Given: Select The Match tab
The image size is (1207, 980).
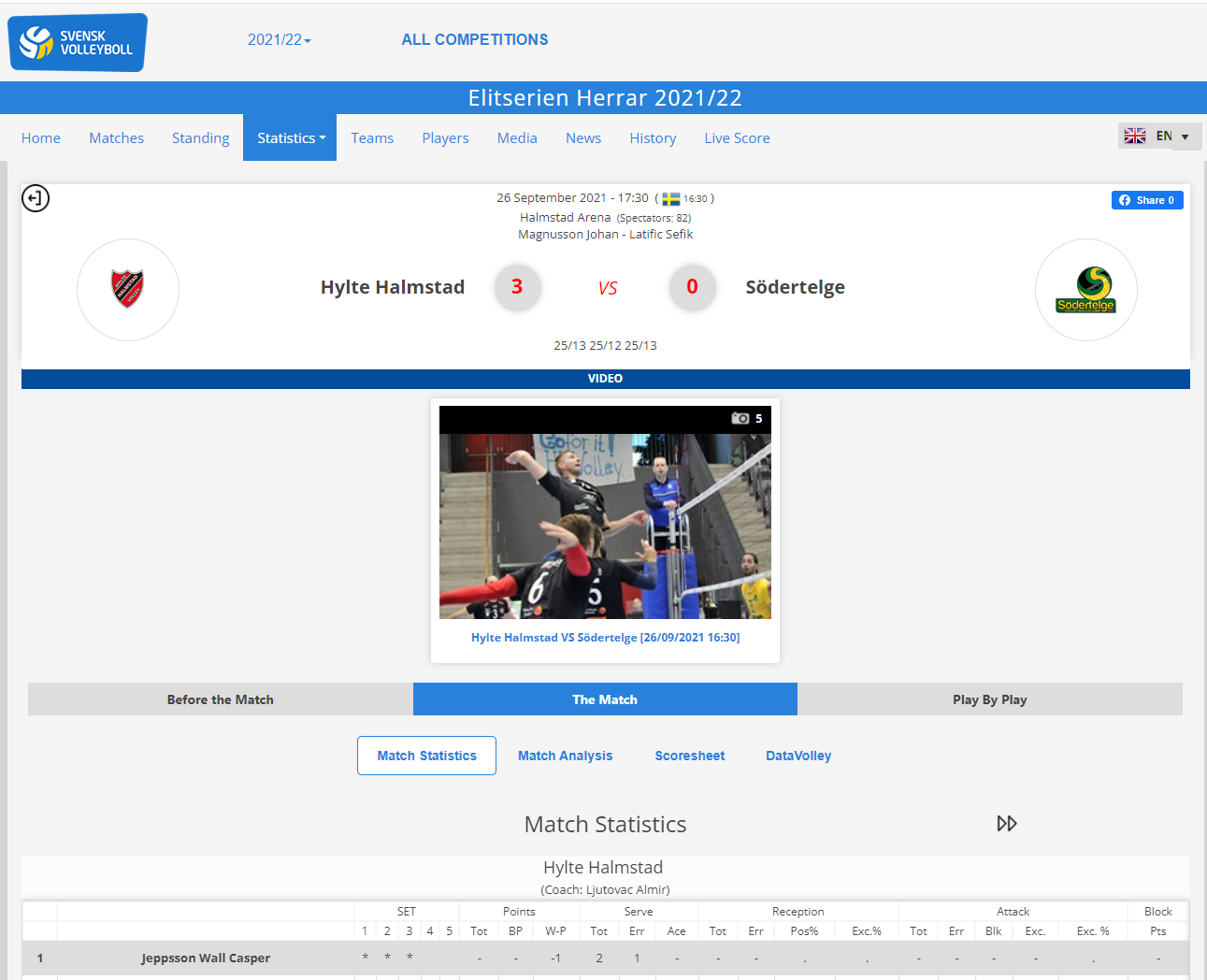Looking at the screenshot, I should (605, 699).
